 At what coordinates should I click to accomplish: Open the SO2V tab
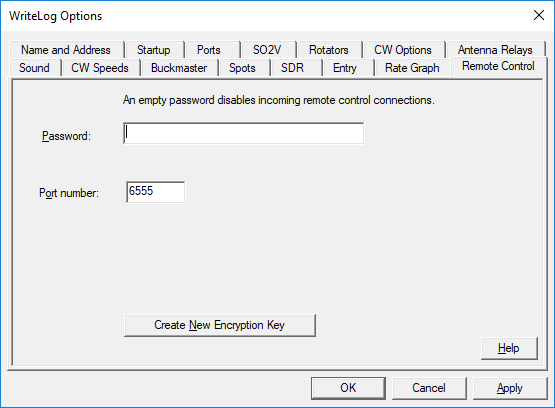click(x=267, y=50)
